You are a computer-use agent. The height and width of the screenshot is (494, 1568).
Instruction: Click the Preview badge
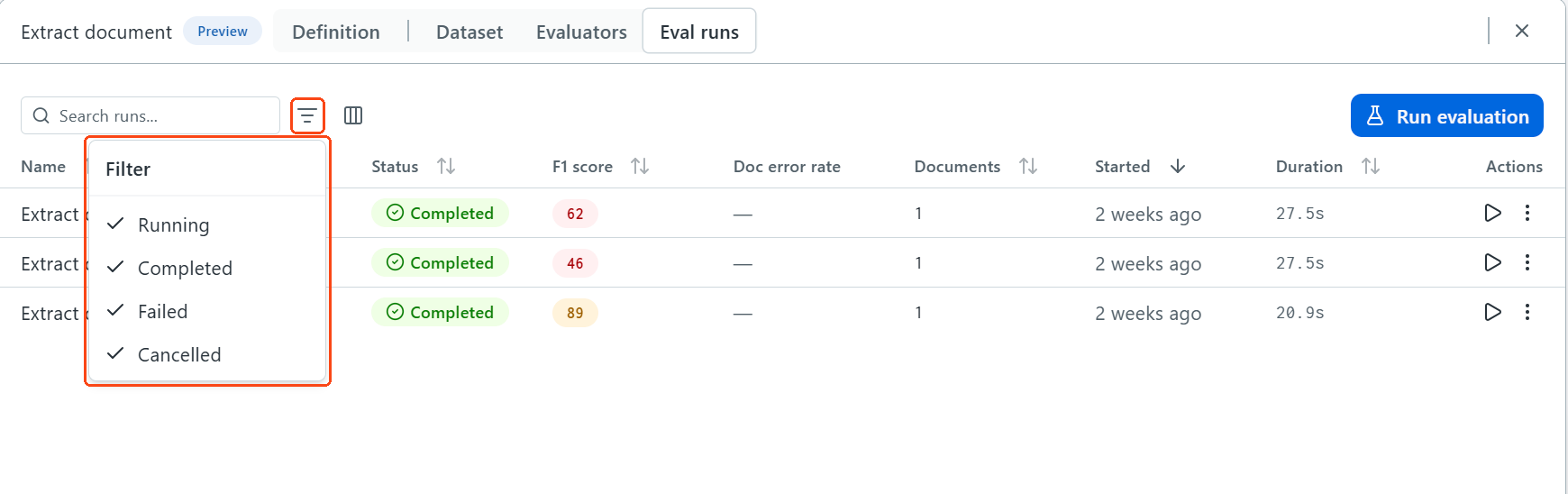[x=223, y=31]
